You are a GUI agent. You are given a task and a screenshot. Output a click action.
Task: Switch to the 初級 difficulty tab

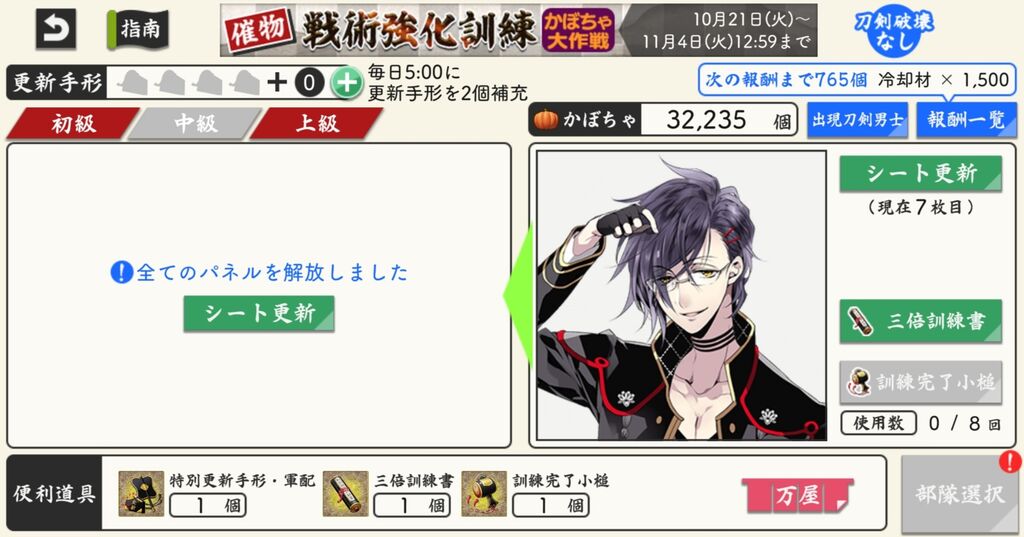coord(73,123)
